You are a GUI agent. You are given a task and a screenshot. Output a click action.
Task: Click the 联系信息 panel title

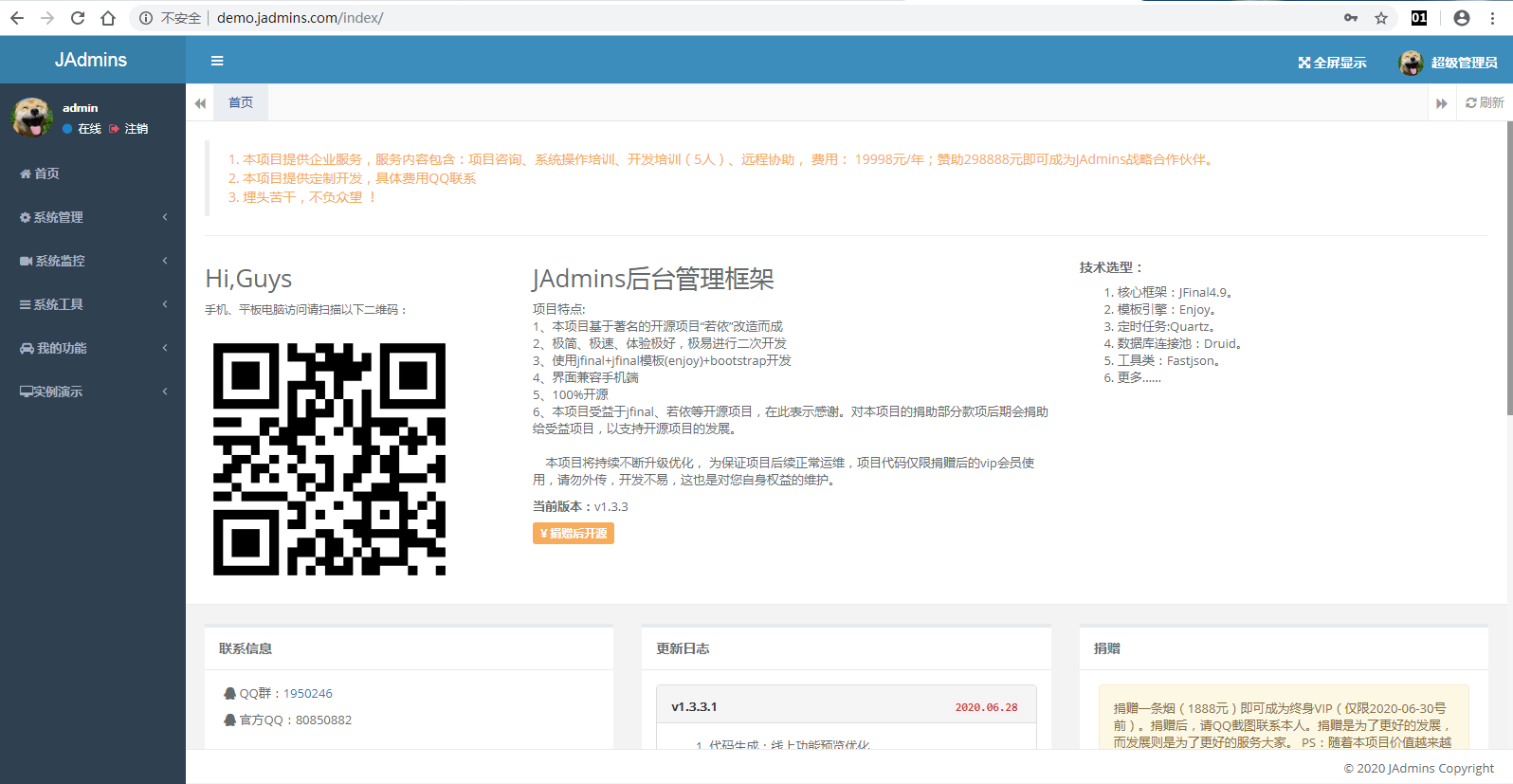click(x=246, y=648)
